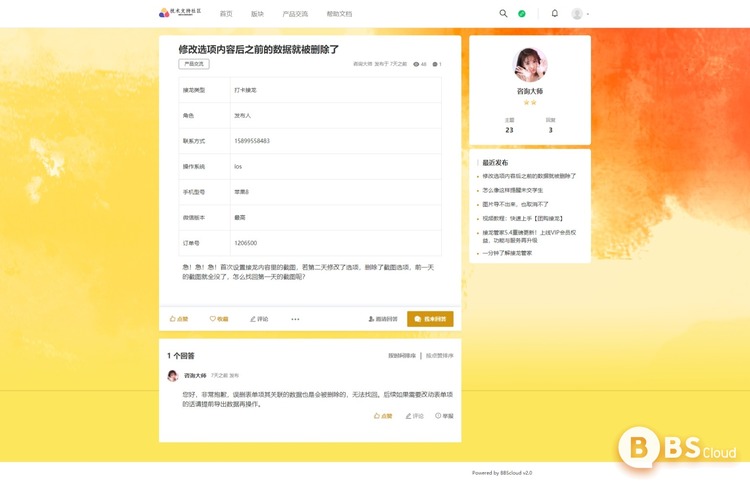This screenshot has width=750, height=486.
Task: Click the green round icon beside search
Action: (522, 14)
